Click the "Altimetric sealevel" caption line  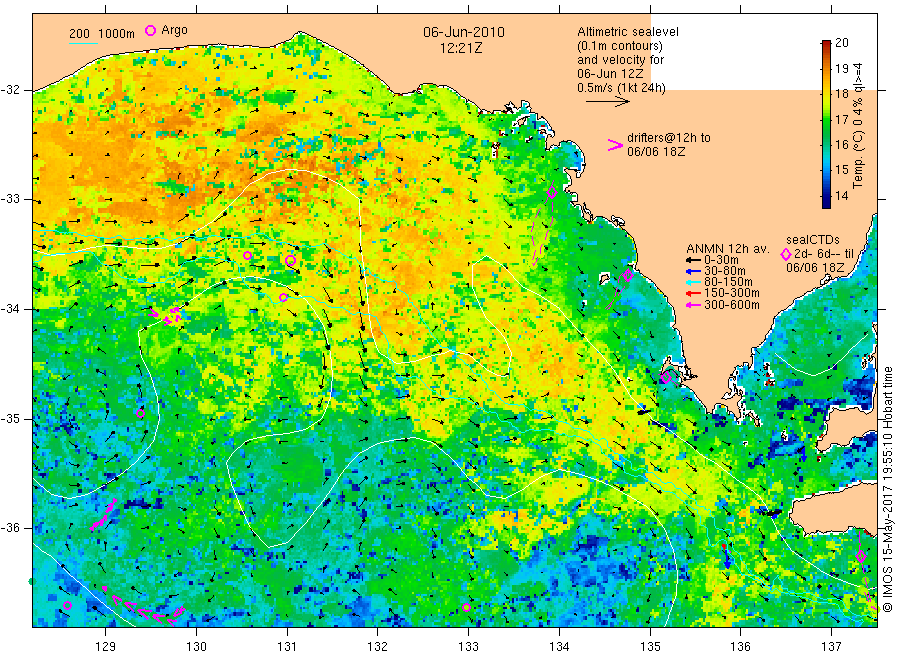click(x=628, y=32)
